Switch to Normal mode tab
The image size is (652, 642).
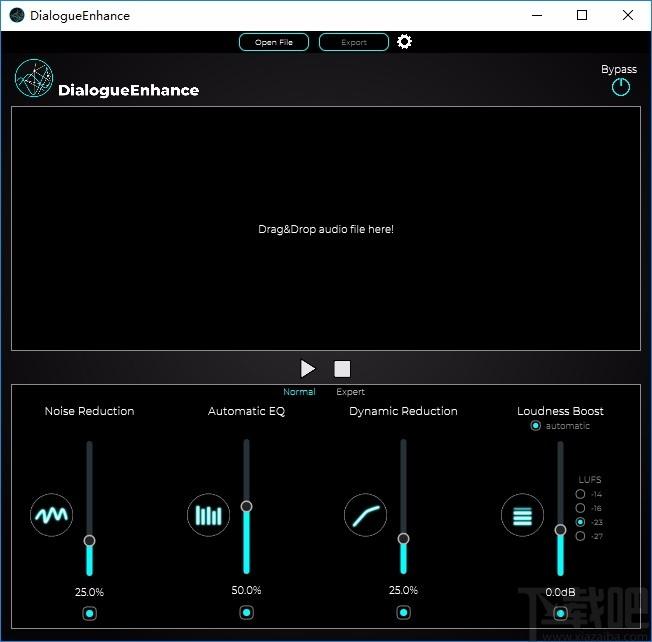click(299, 392)
